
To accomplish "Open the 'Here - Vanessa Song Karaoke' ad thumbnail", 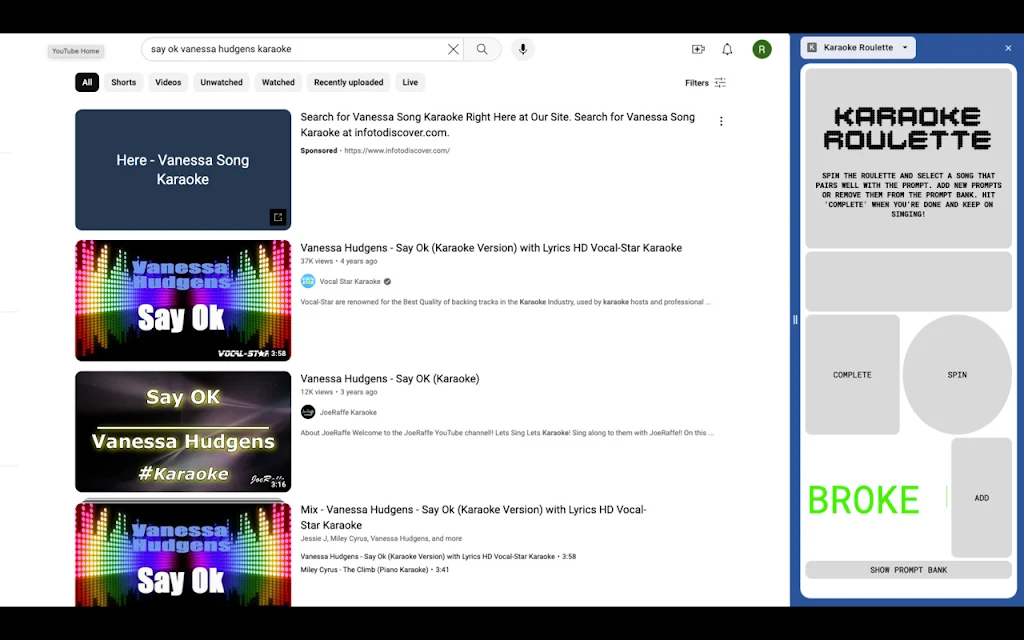I will [183, 170].
